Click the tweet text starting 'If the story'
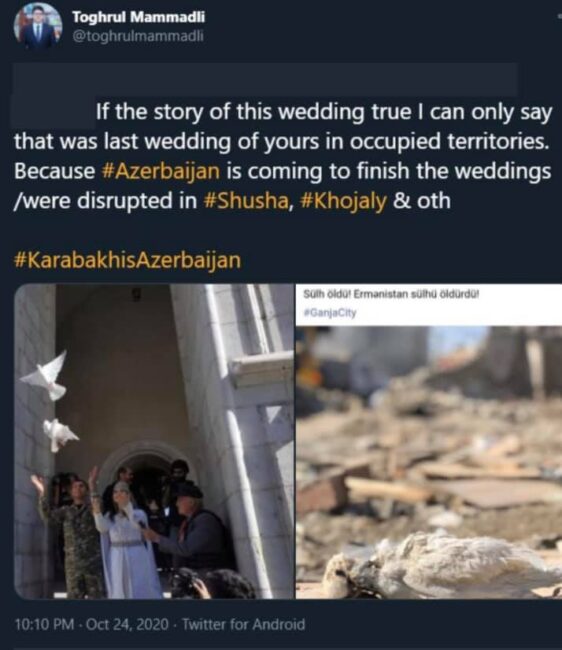Image resolution: width=562 pixels, height=650 pixels. click(x=283, y=156)
